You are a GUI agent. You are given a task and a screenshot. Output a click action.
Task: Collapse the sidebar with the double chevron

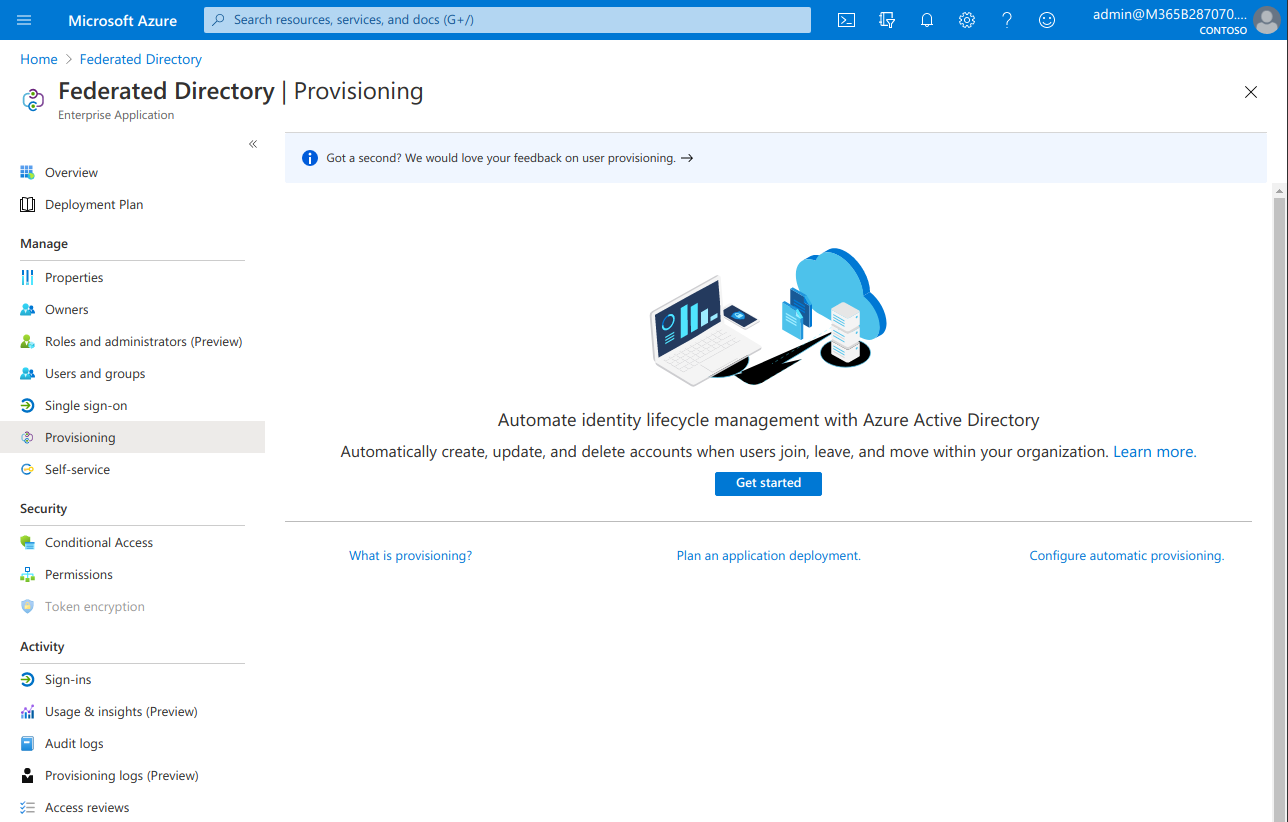click(253, 144)
